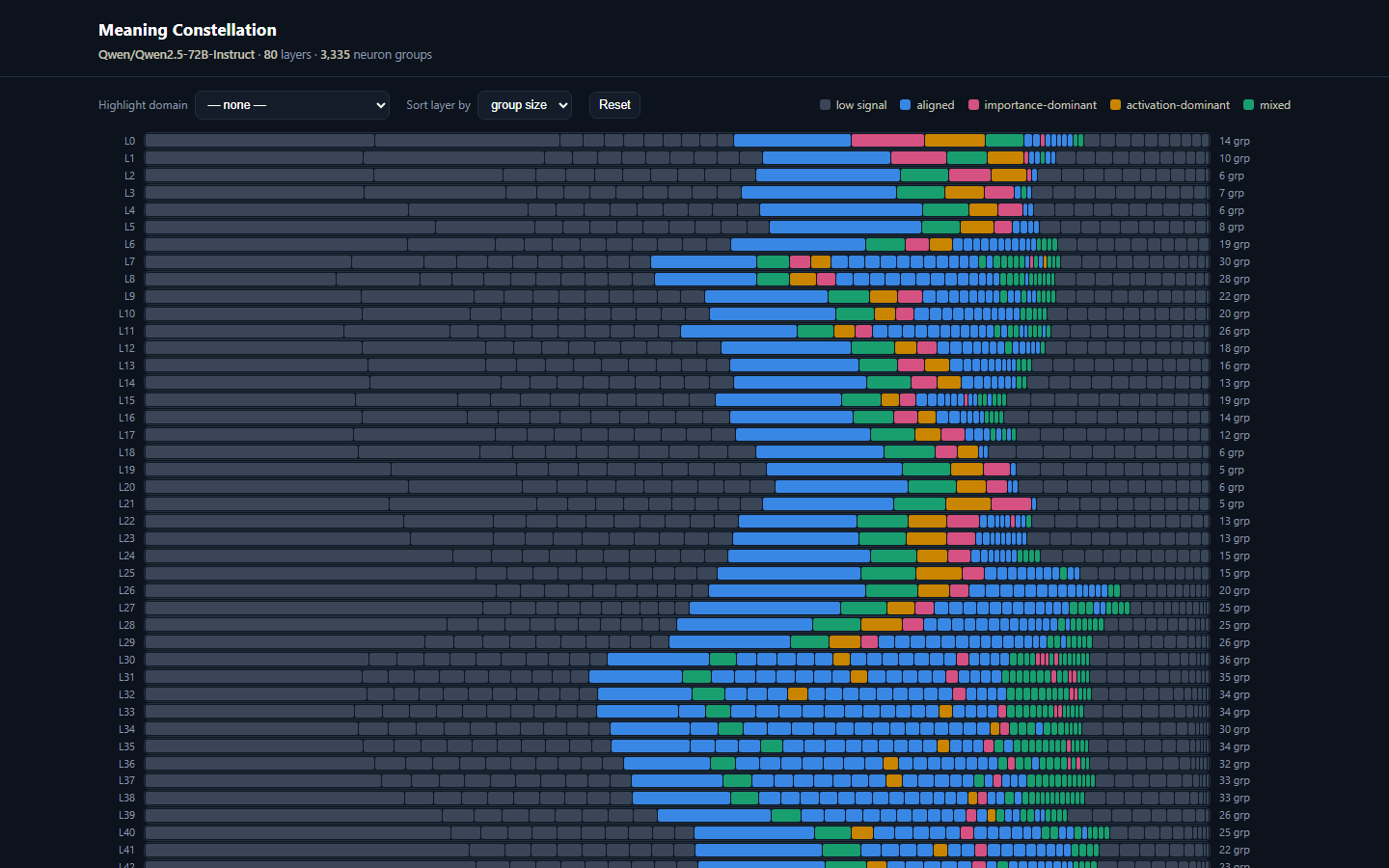The width and height of the screenshot is (1389, 868).
Task: Select the first gray low-signal segment in row L10
Action: [253, 314]
